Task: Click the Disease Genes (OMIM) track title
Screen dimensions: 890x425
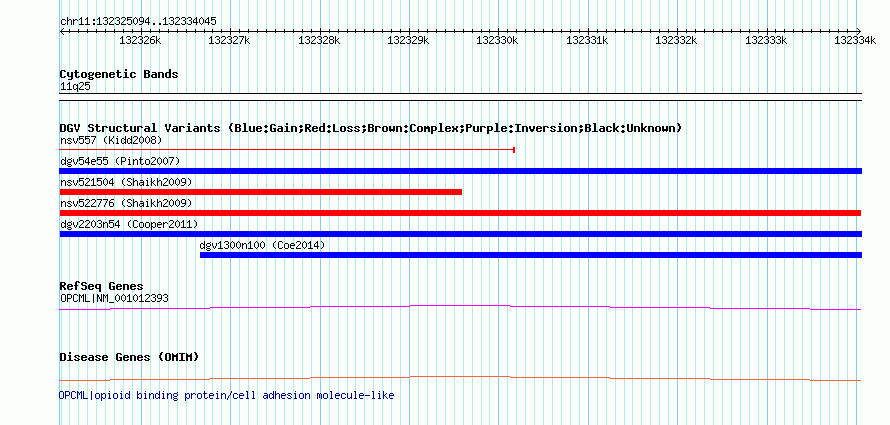Action: [129, 357]
